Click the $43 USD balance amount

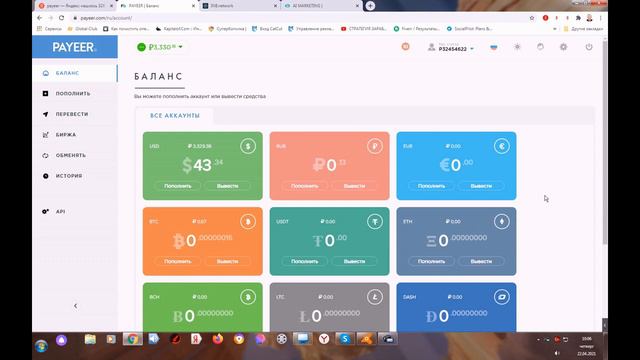point(202,165)
